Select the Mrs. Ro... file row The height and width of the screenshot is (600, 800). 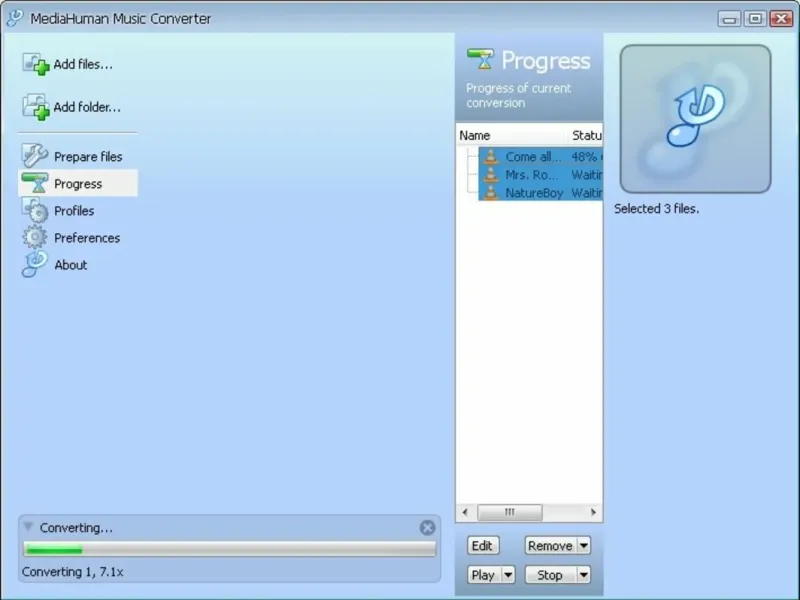540,174
